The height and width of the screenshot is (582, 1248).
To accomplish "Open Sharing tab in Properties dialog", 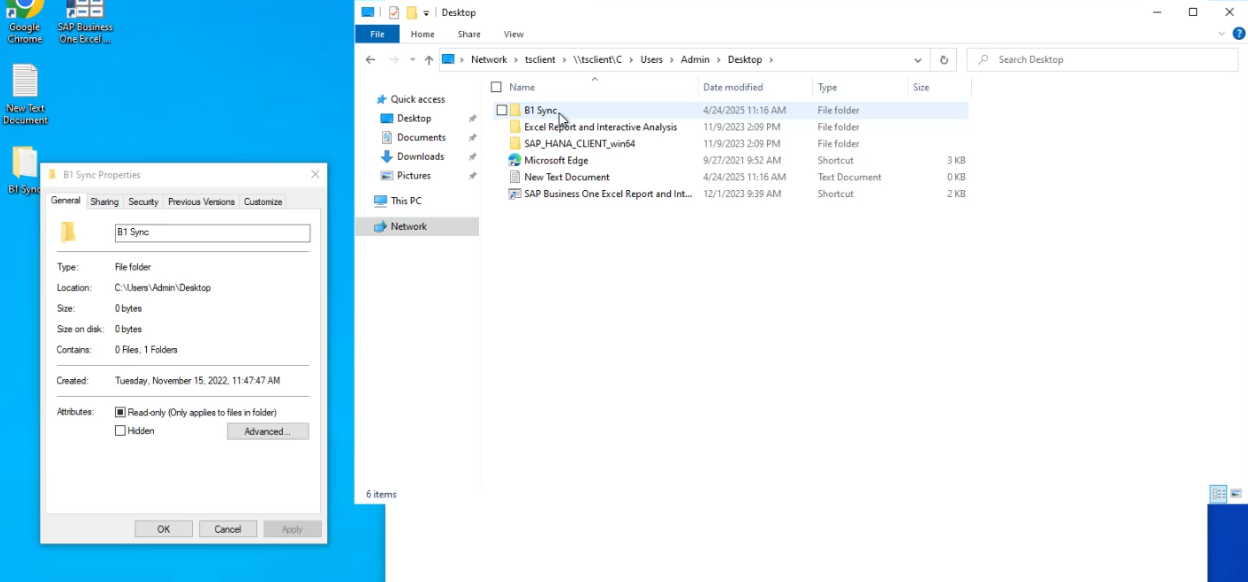I will click(x=104, y=202).
